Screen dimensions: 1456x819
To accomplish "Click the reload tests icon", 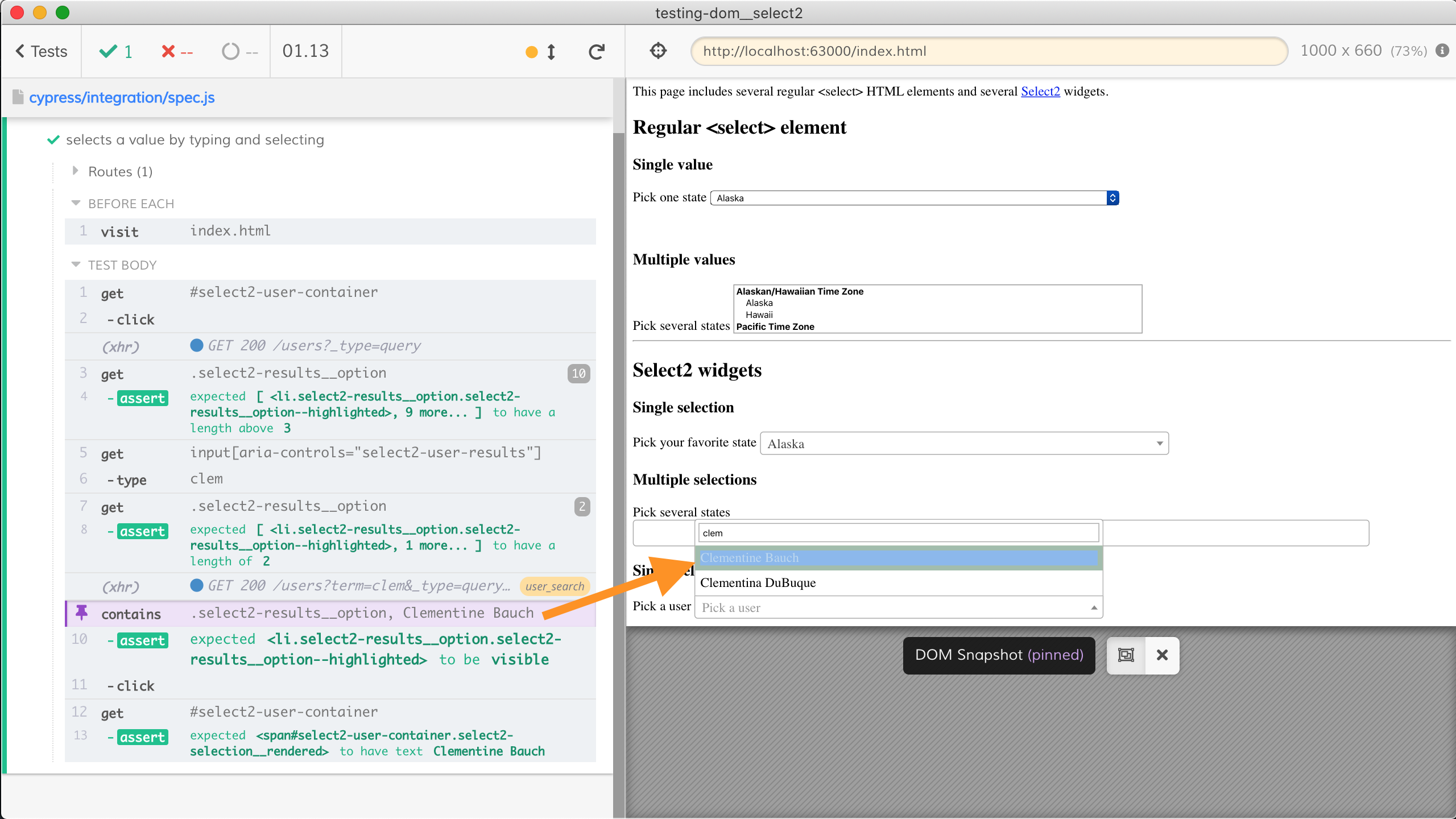I will click(x=596, y=52).
